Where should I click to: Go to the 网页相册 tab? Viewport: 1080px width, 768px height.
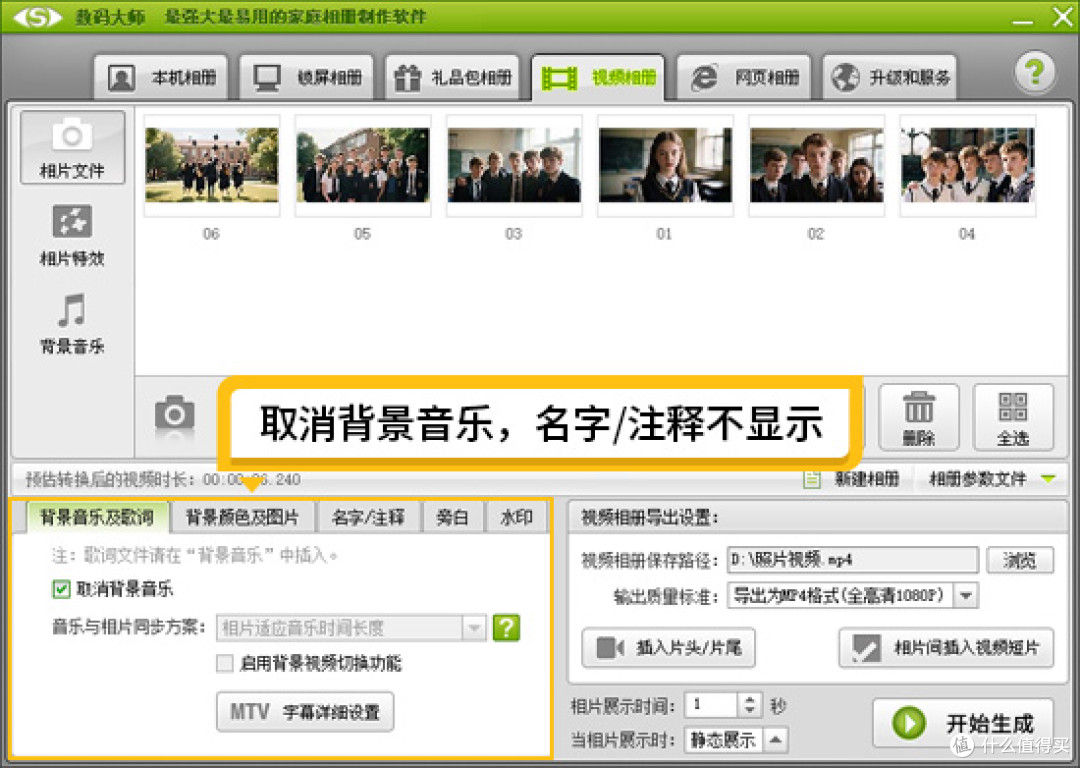tap(744, 77)
